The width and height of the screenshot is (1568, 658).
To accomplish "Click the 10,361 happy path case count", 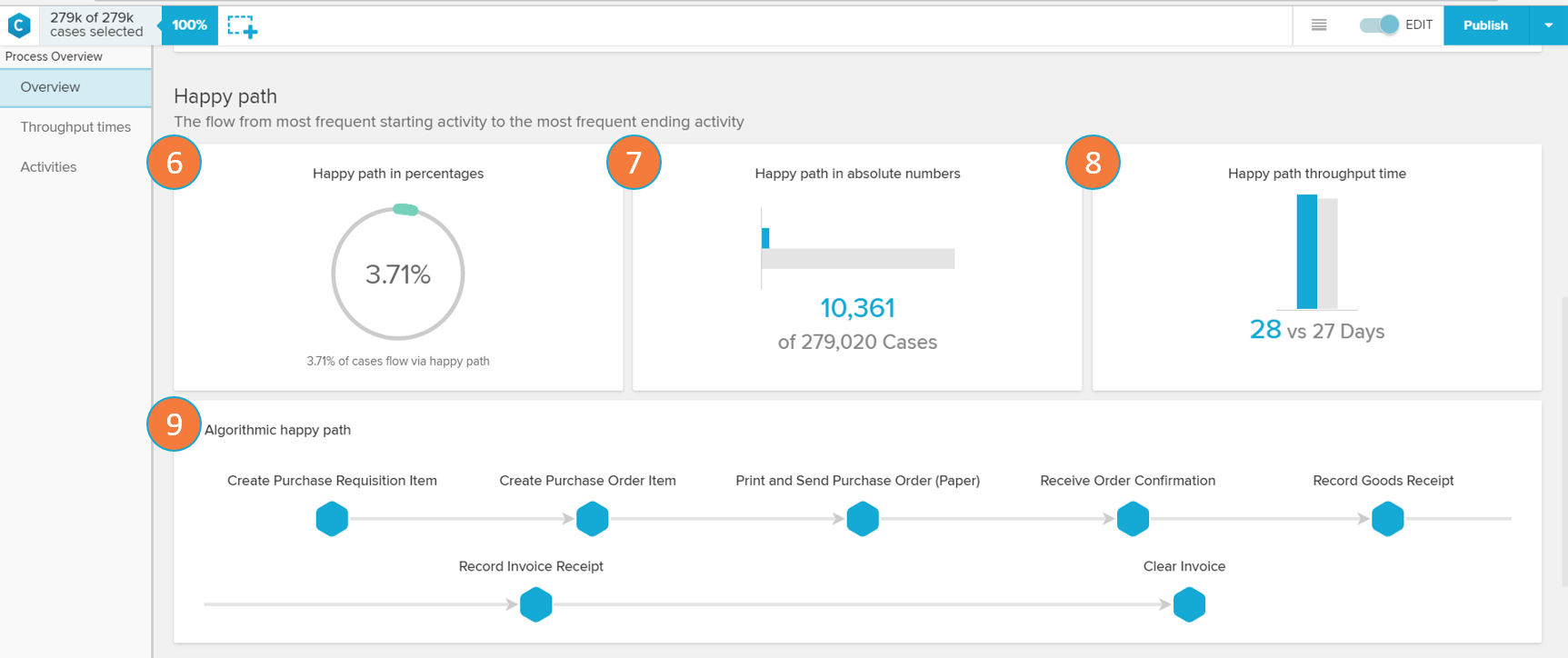I will 857,308.
